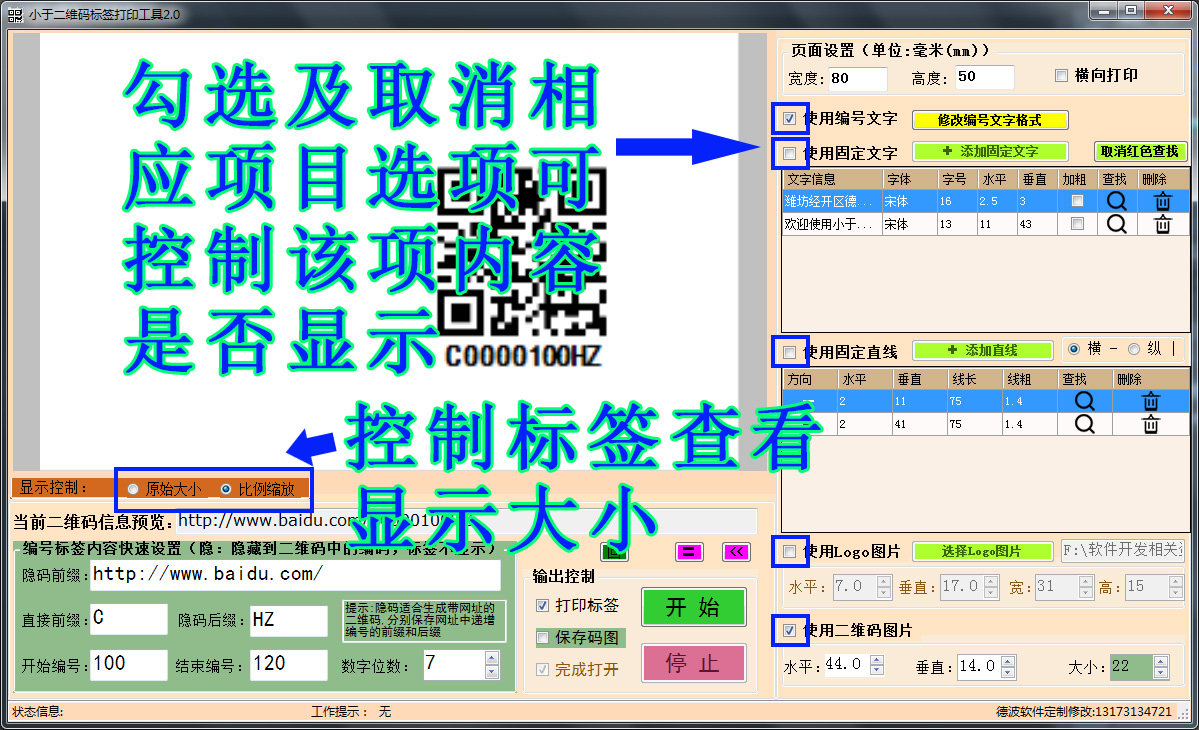Increase 数字位数 spinner value
The image size is (1199, 730).
point(492,658)
